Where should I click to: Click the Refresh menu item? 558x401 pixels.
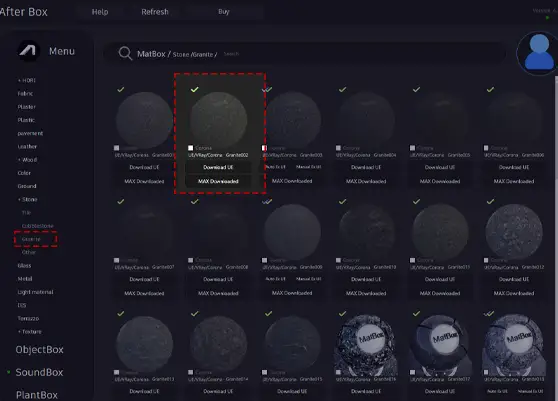pyautogui.click(x=155, y=12)
